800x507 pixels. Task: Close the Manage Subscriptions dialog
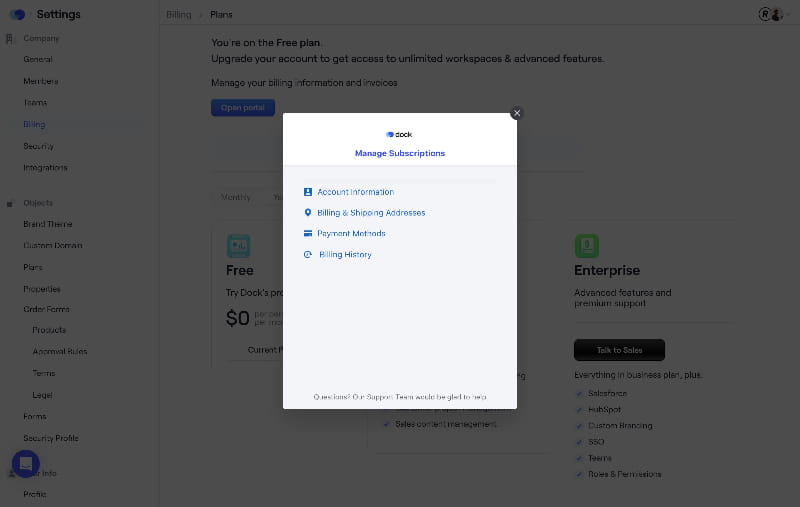click(x=517, y=113)
